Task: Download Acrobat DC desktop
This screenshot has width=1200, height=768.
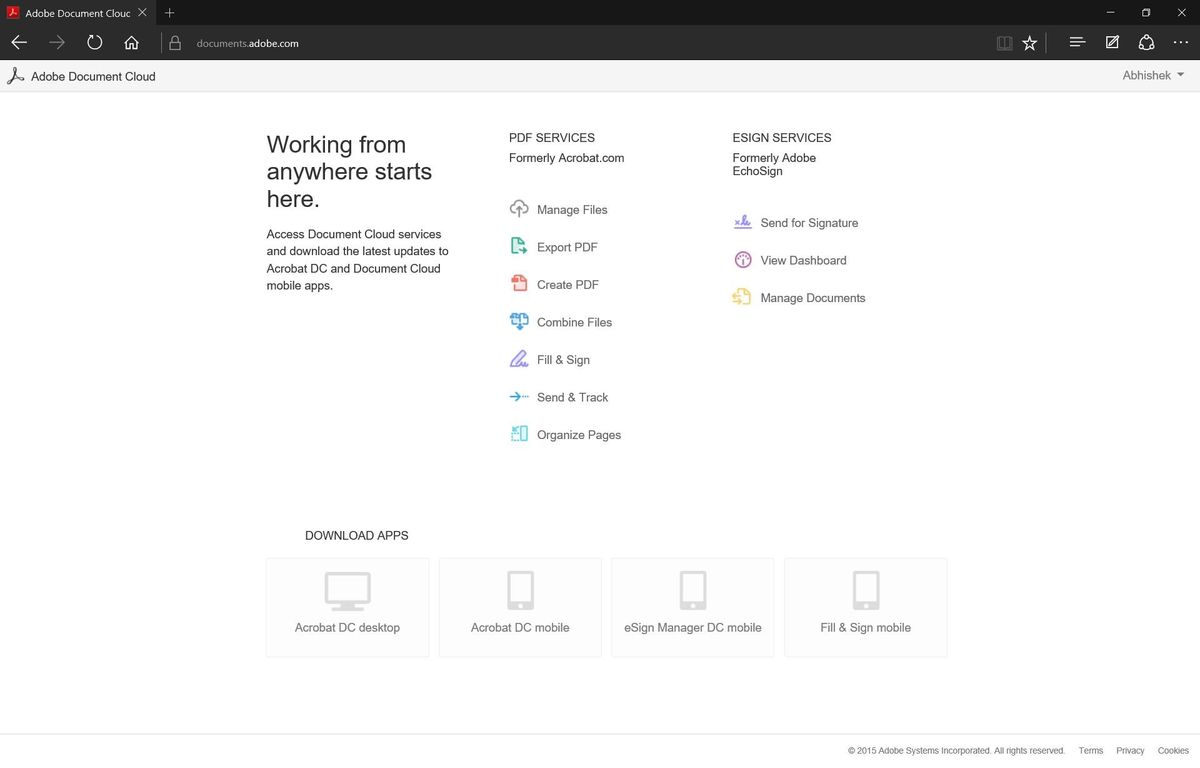Action: click(347, 607)
